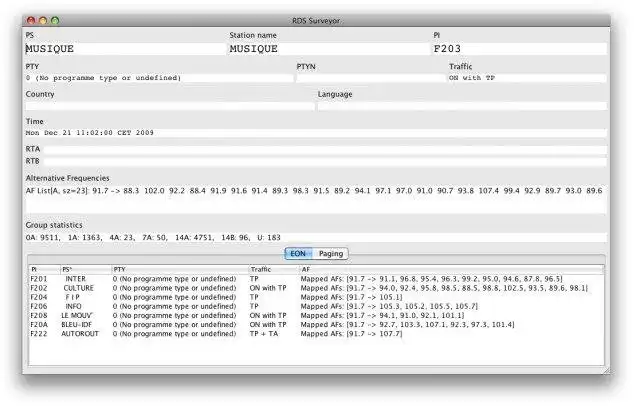Click the LE MOUV' station name cell
The width and height of the screenshot is (640, 406).
click(x=77, y=316)
